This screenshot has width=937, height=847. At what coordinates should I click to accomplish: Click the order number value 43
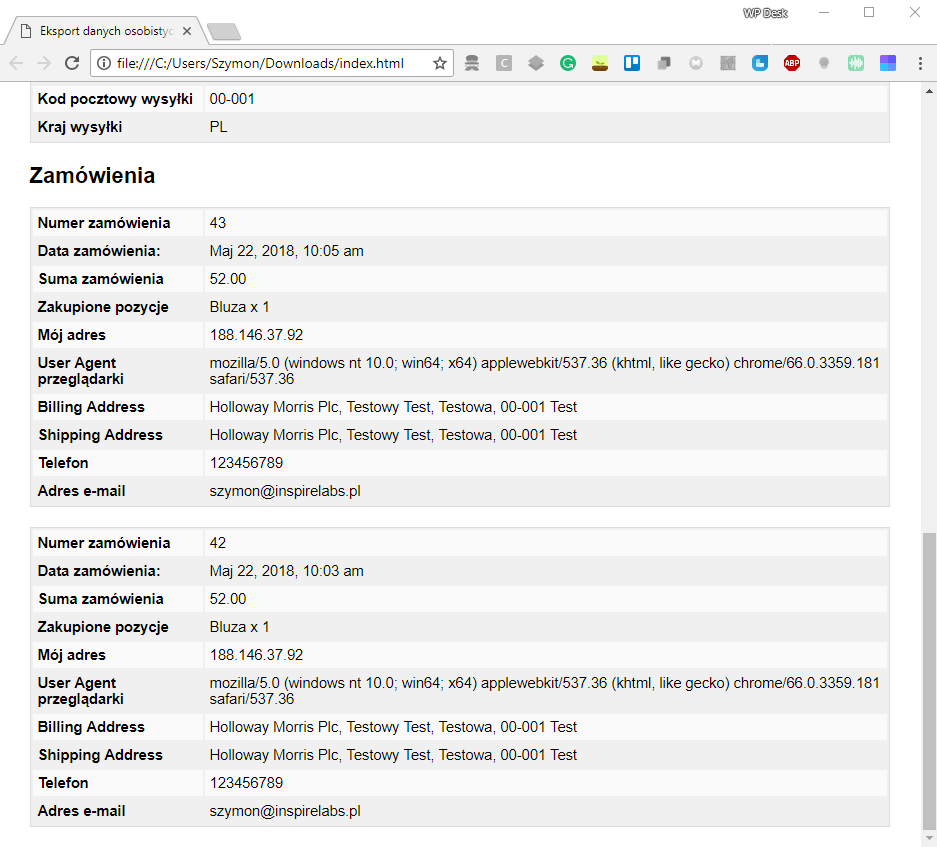(x=218, y=223)
